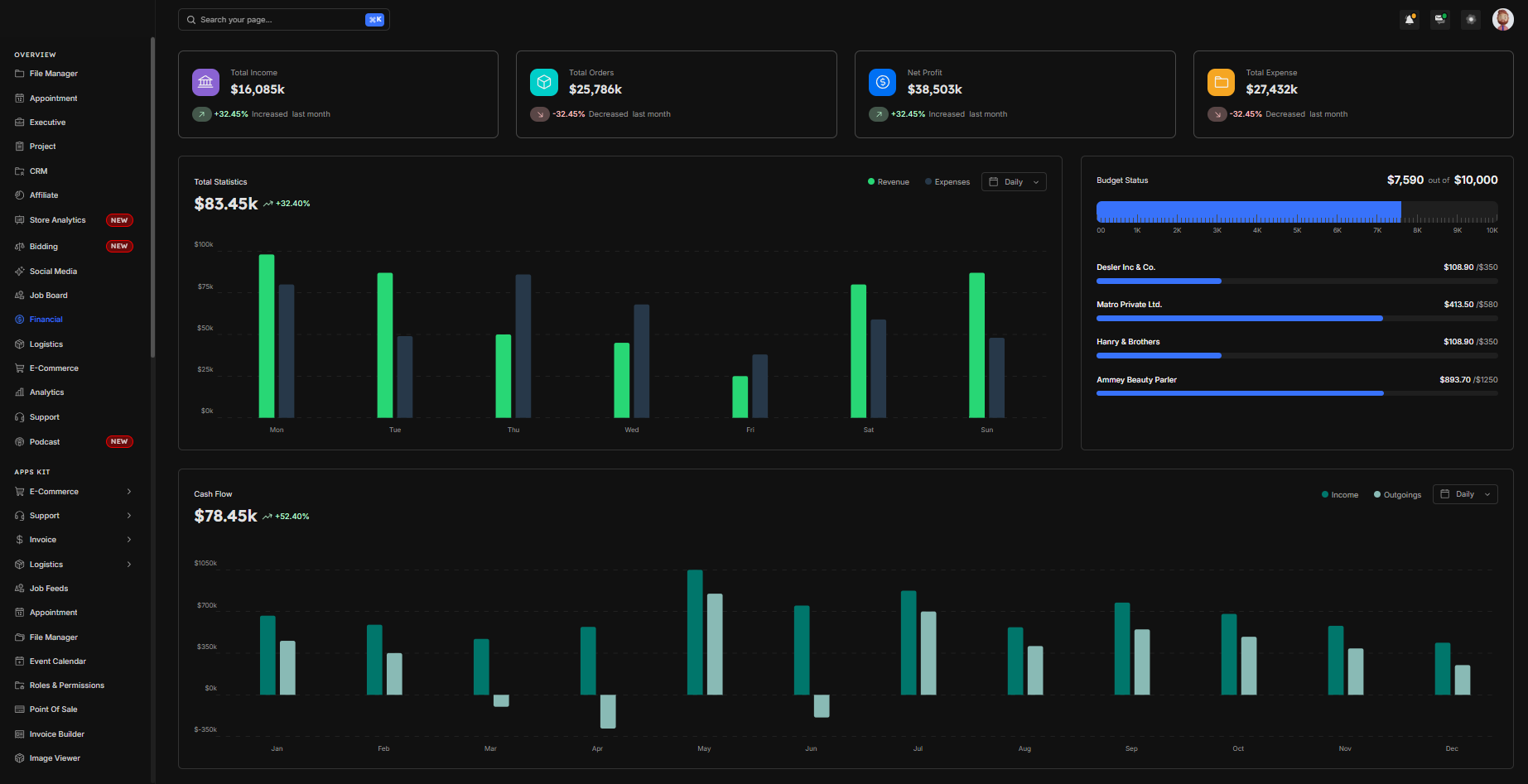
Task: Open the user profile avatar
Action: [1501, 19]
